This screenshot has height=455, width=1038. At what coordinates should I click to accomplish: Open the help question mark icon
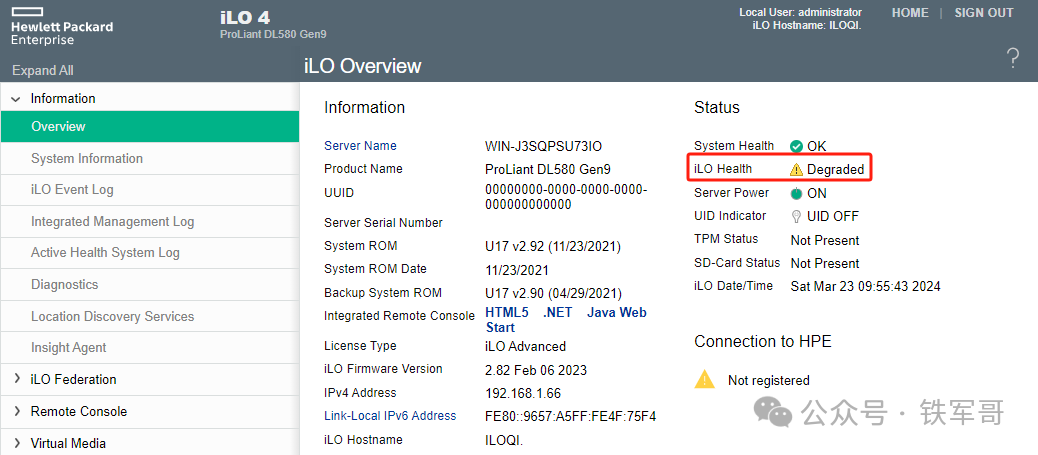1012,59
